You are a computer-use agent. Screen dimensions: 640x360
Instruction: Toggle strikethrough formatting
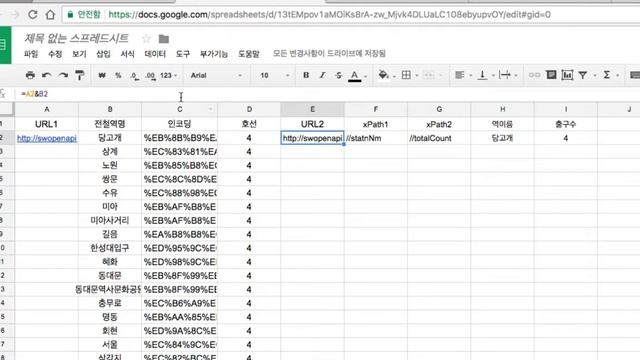(338, 75)
